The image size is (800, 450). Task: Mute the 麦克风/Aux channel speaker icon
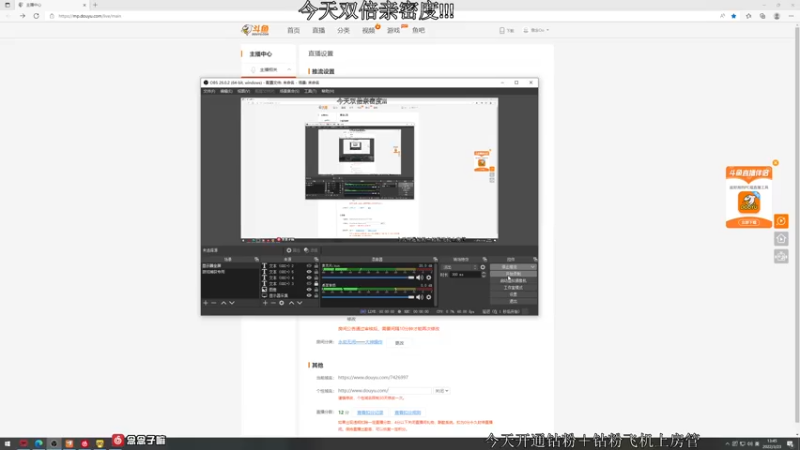[x=419, y=278]
